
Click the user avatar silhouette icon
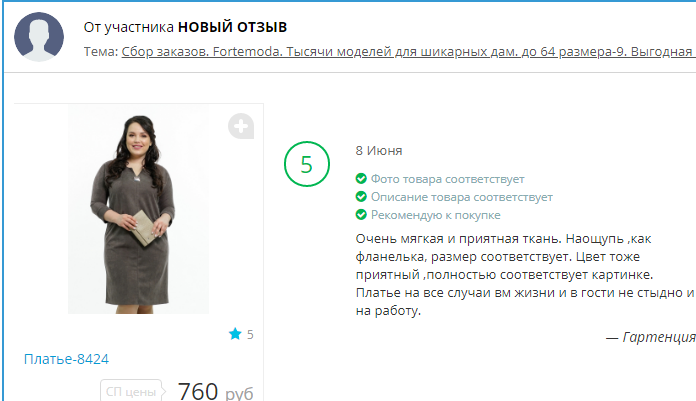pyautogui.click(x=39, y=37)
